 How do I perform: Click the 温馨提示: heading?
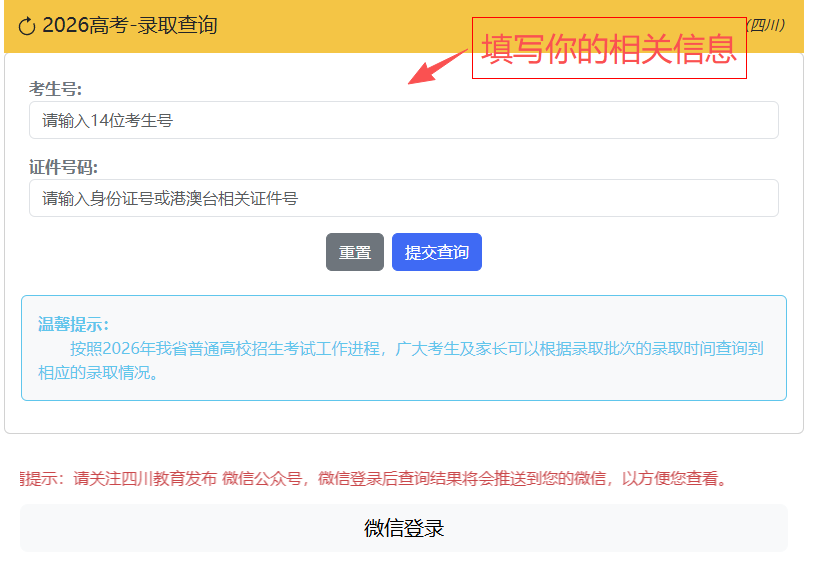pyautogui.click(x=73, y=324)
